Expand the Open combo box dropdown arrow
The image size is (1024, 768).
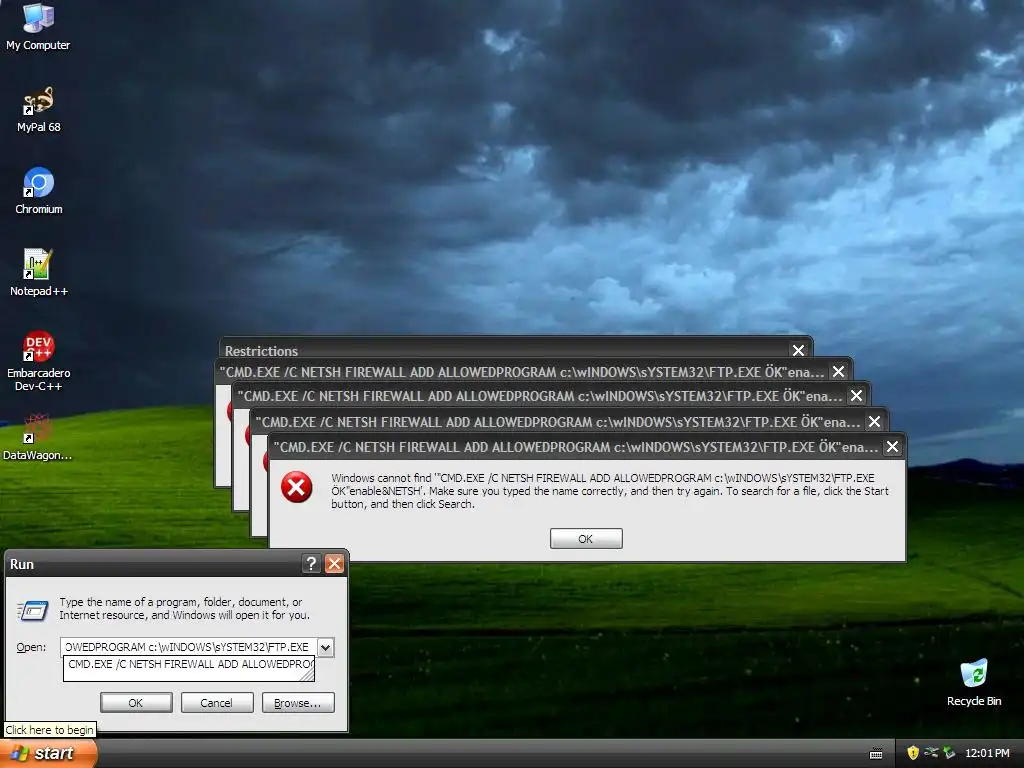pos(325,647)
